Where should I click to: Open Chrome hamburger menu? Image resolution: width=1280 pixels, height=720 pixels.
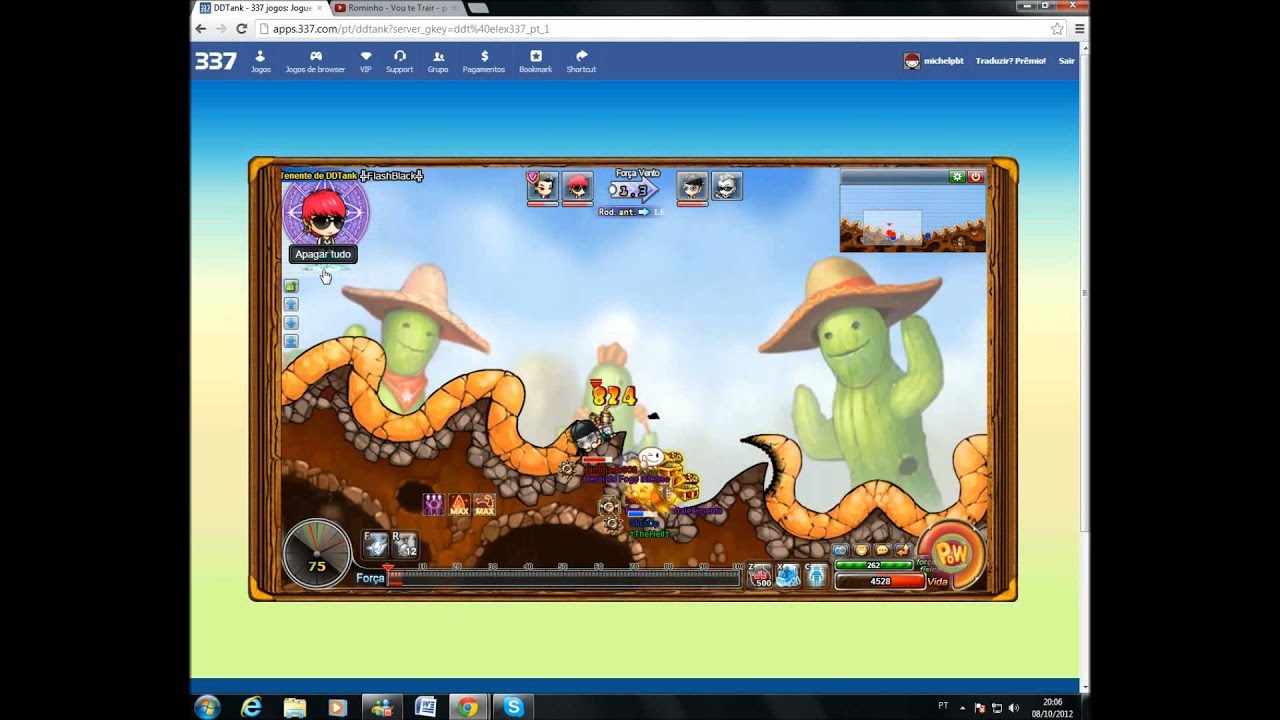point(1079,29)
